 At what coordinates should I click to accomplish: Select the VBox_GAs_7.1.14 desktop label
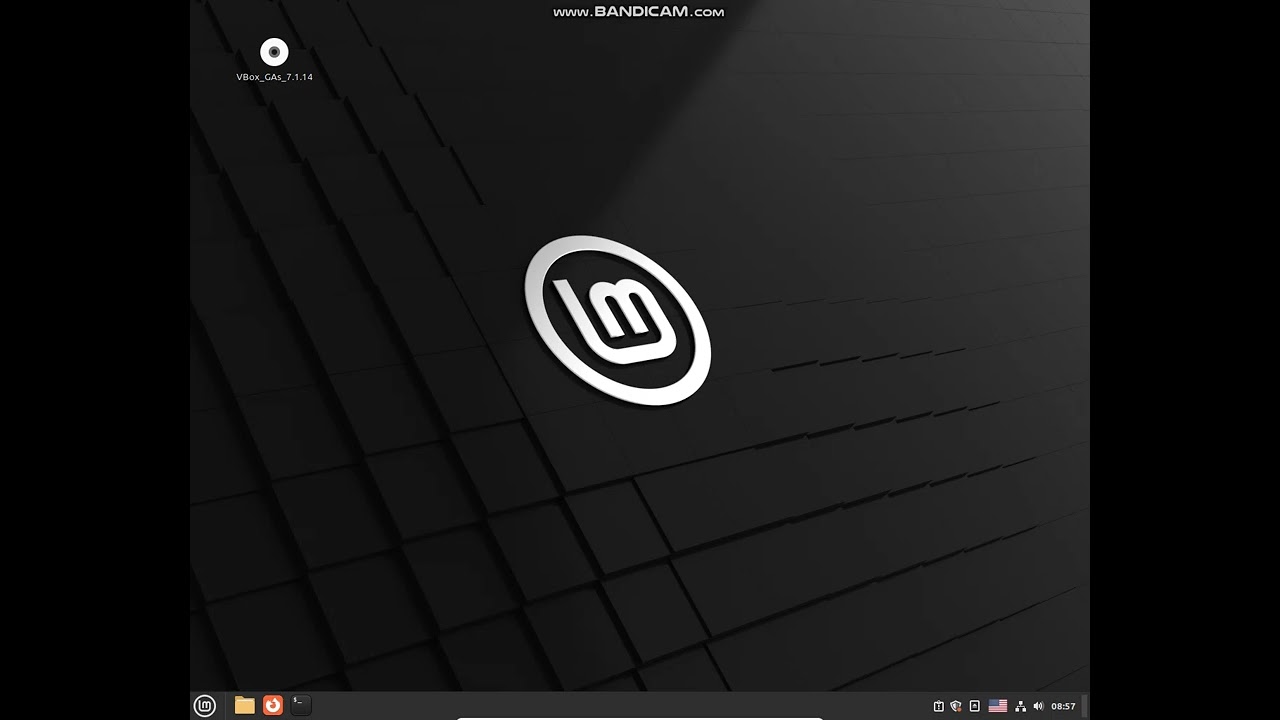coord(274,77)
